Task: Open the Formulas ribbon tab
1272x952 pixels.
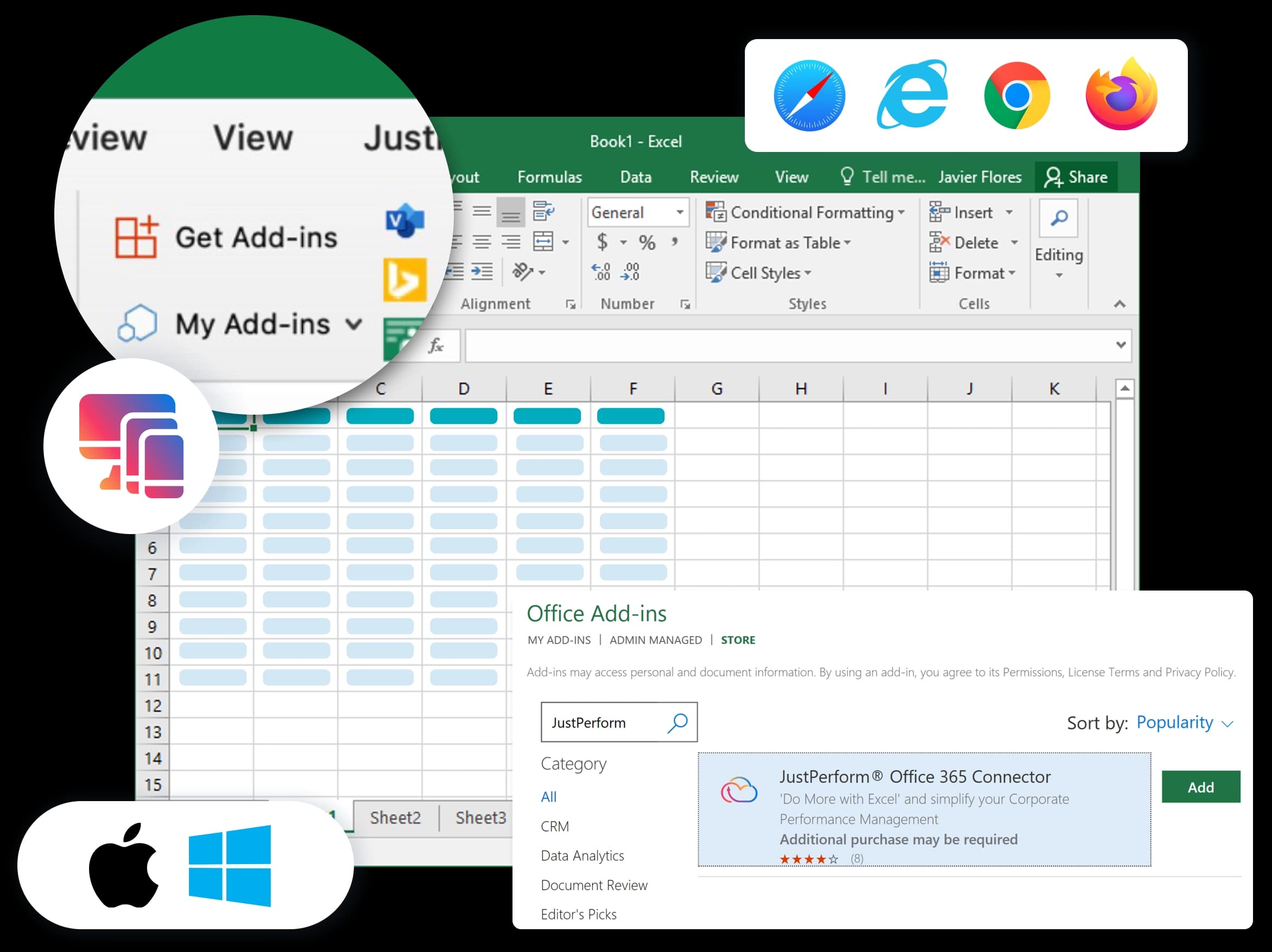Action: (x=549, y=177)
